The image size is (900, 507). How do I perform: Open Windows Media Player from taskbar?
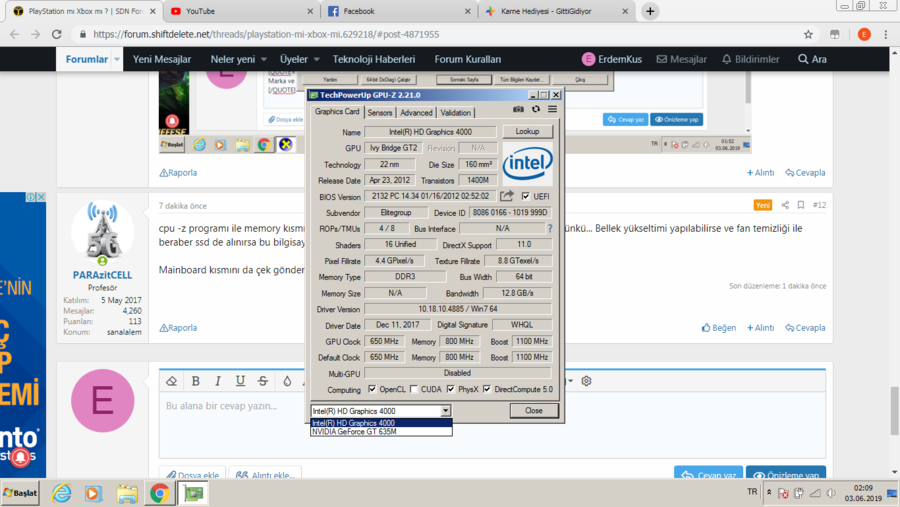click(x=92, y=493)
